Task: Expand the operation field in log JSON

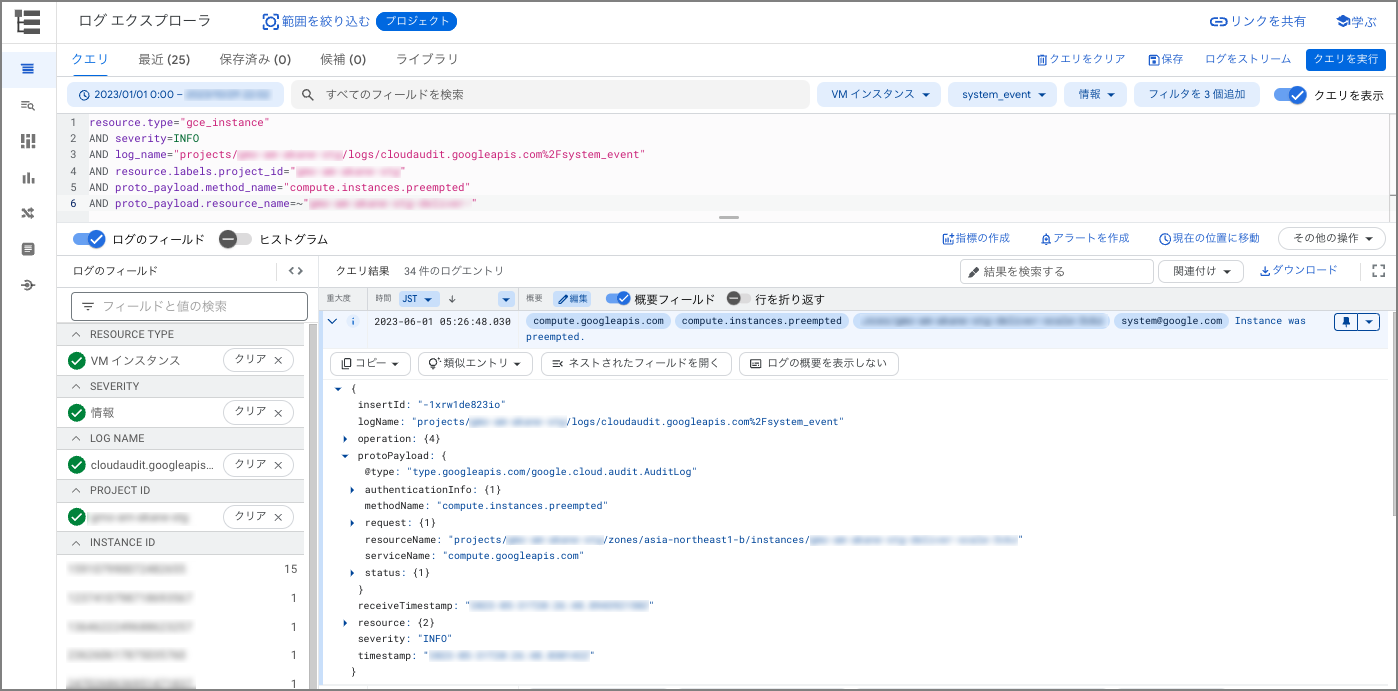Action: pyautogui.click(x=346, y=439)
